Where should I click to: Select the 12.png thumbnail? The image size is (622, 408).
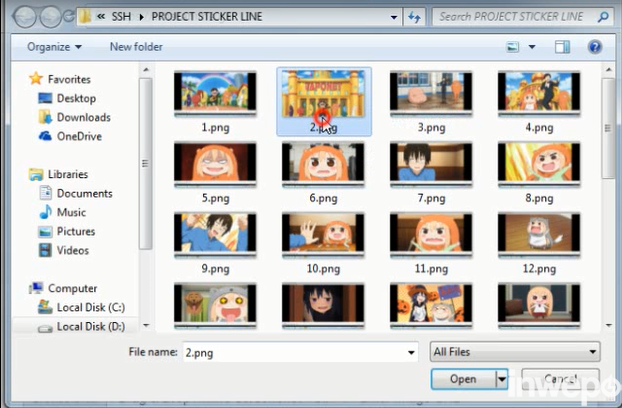point(539,235)
